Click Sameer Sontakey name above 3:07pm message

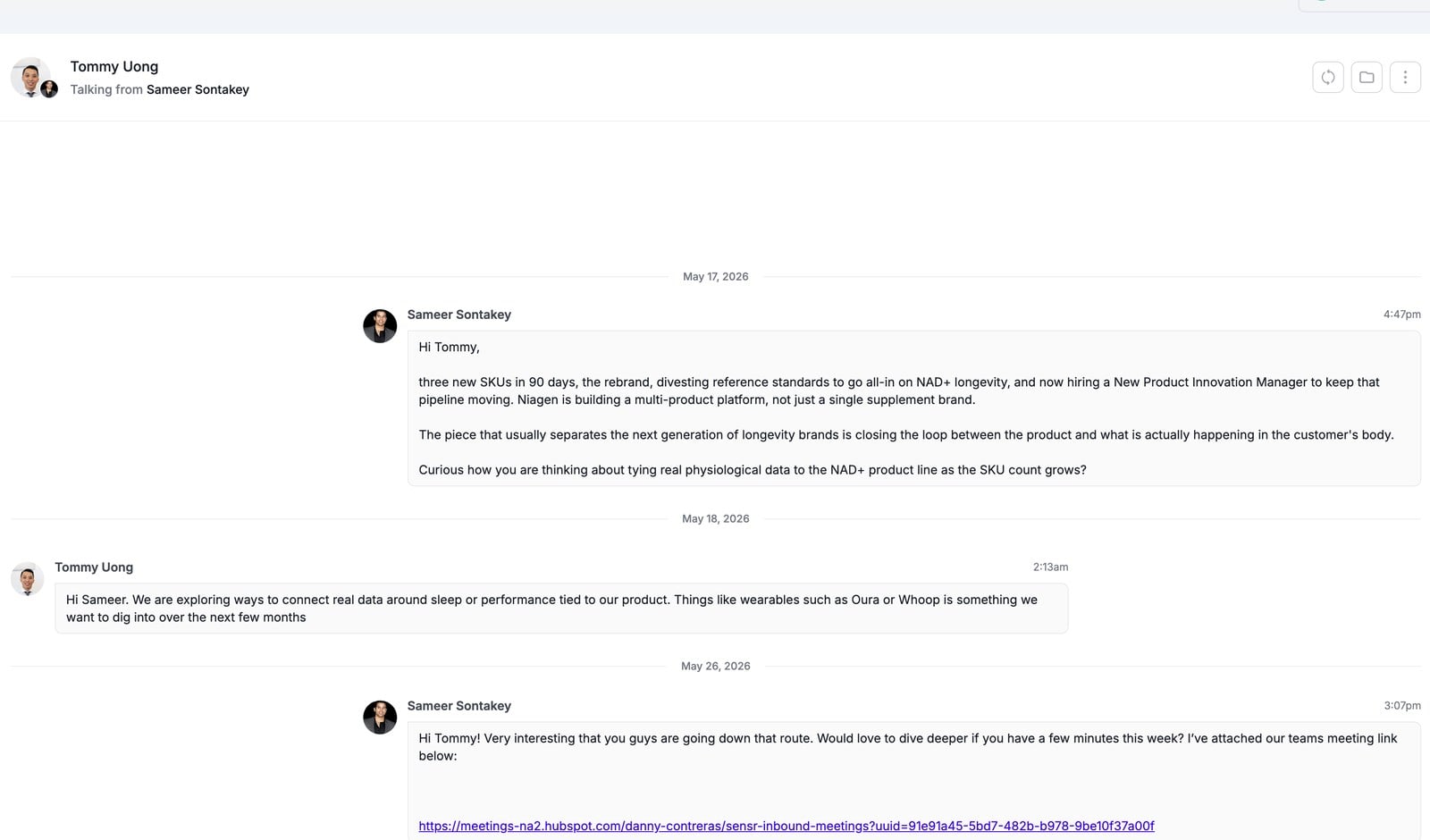(459, 706)
